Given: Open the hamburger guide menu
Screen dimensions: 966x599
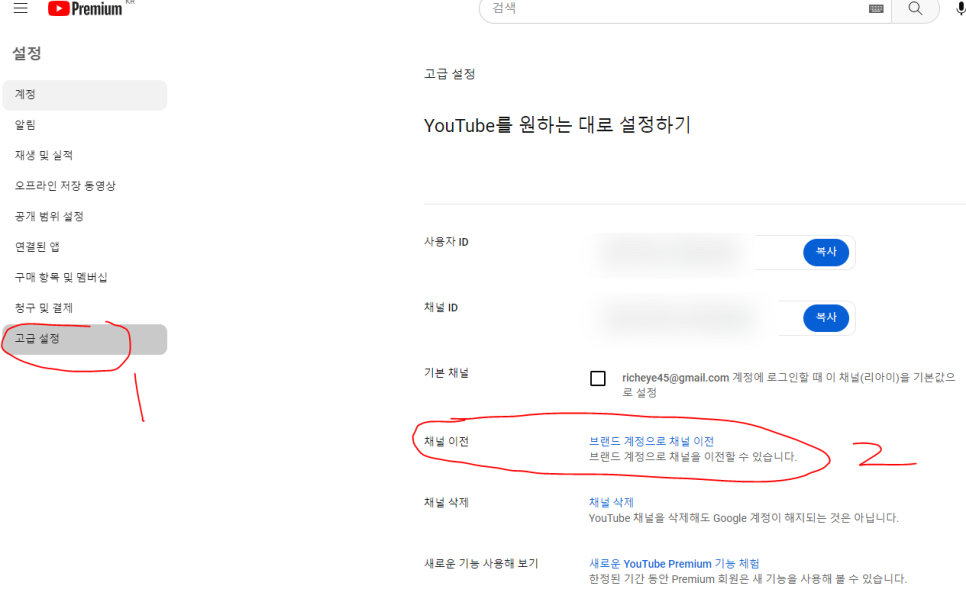Looking at the screenshot, I should (x=20, y=8).
